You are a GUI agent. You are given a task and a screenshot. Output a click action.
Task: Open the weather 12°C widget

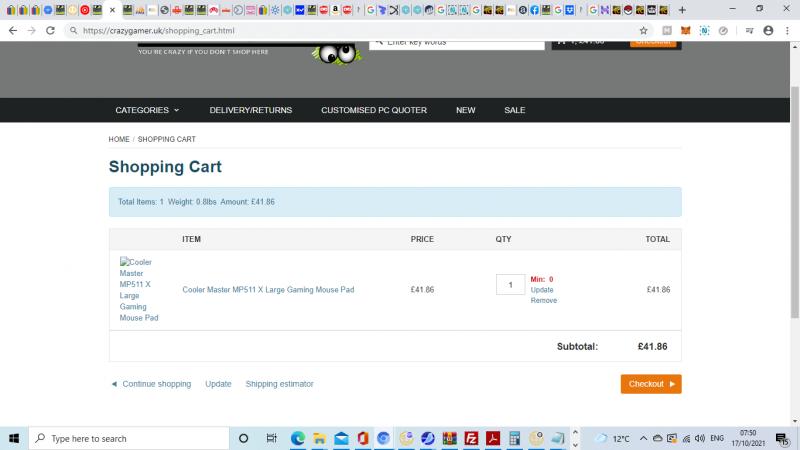(613, 438)
